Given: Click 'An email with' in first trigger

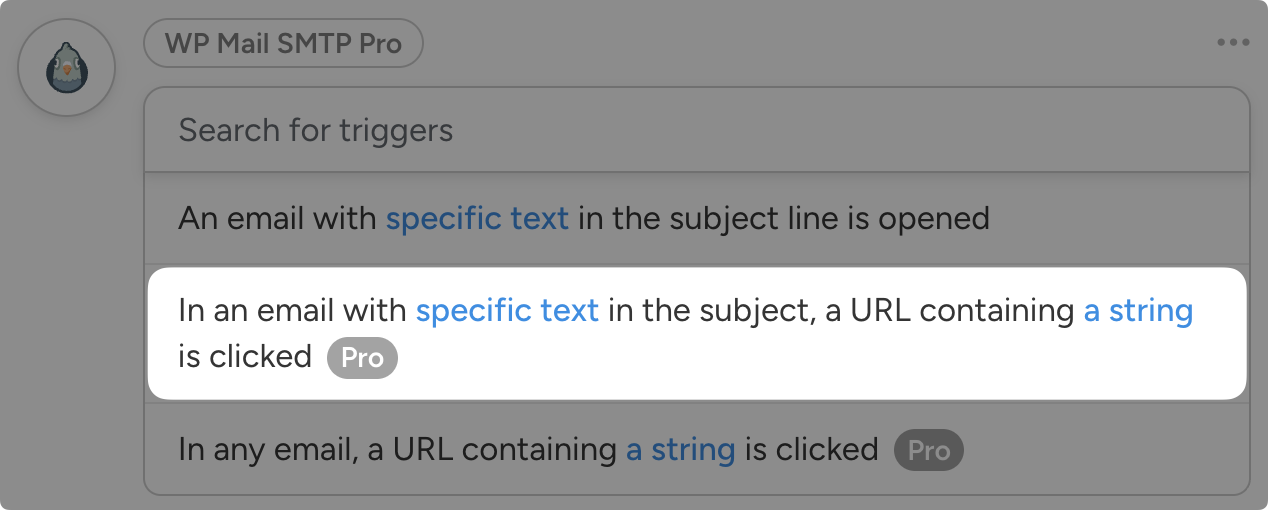Looking at the screenshot, I should click(x=277, y=218).
